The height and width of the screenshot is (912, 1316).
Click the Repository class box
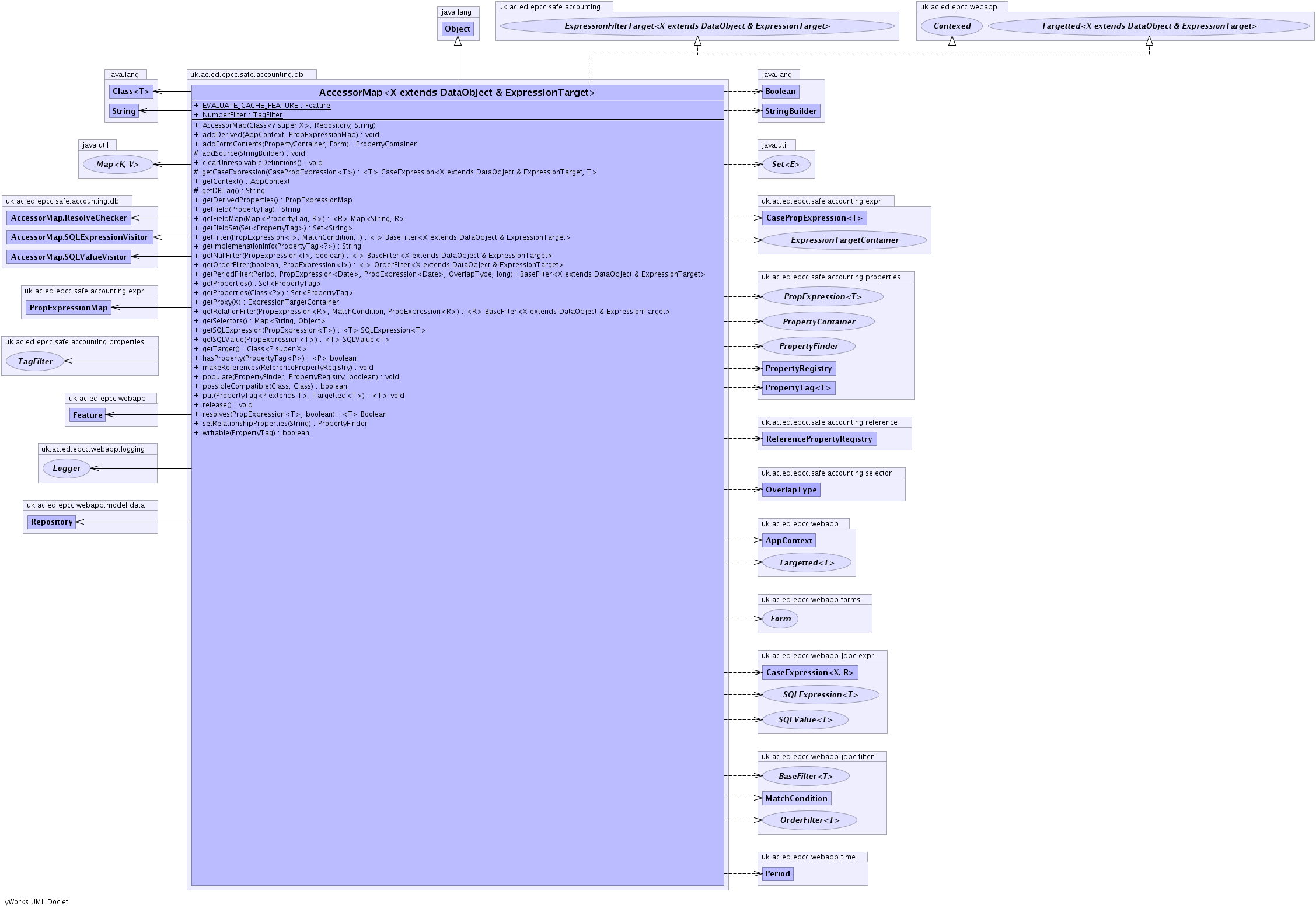pyautogui.click(x=51, y=522)
